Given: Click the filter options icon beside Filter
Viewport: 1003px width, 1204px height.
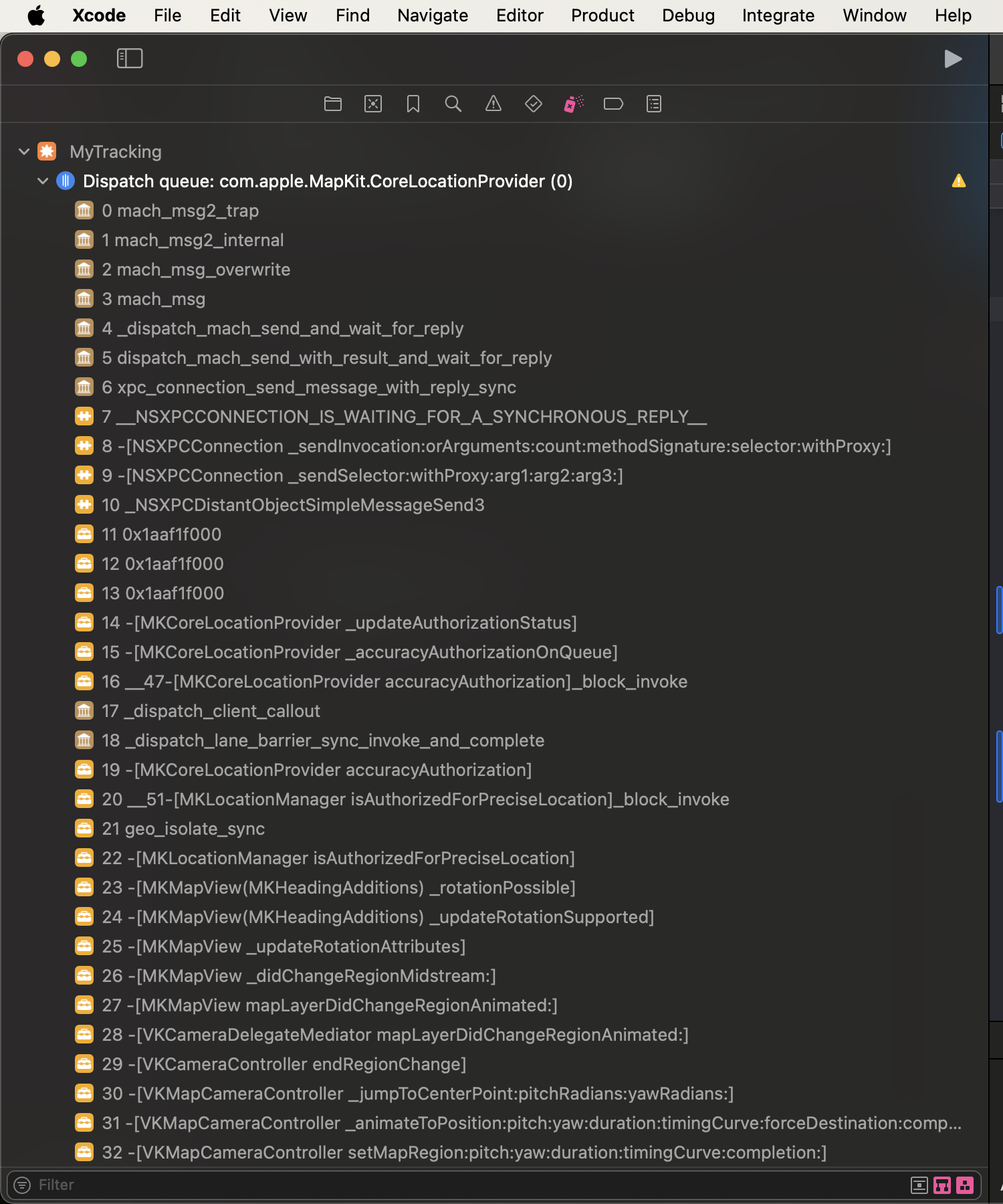Looking at the screenshot, I should pyautogui.click(x=22, y=1185).
